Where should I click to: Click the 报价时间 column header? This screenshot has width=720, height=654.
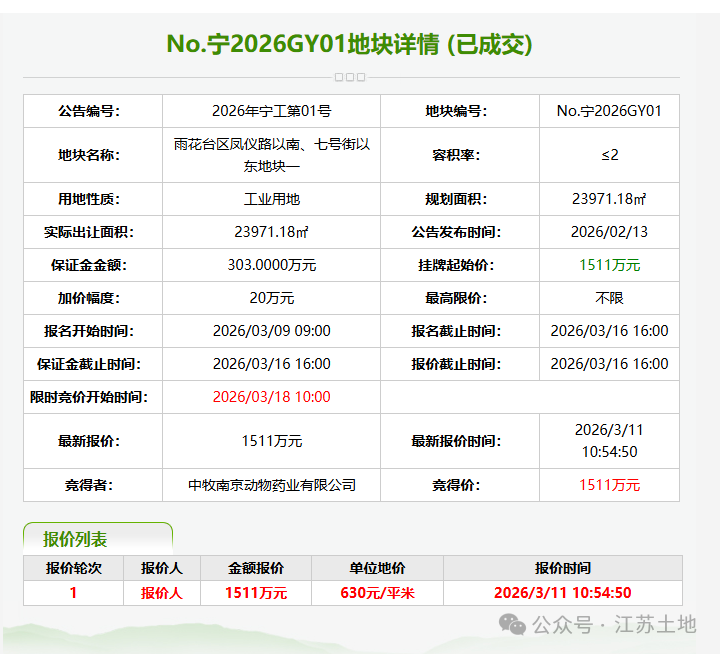pyautogui.click(x=562, y=568)
